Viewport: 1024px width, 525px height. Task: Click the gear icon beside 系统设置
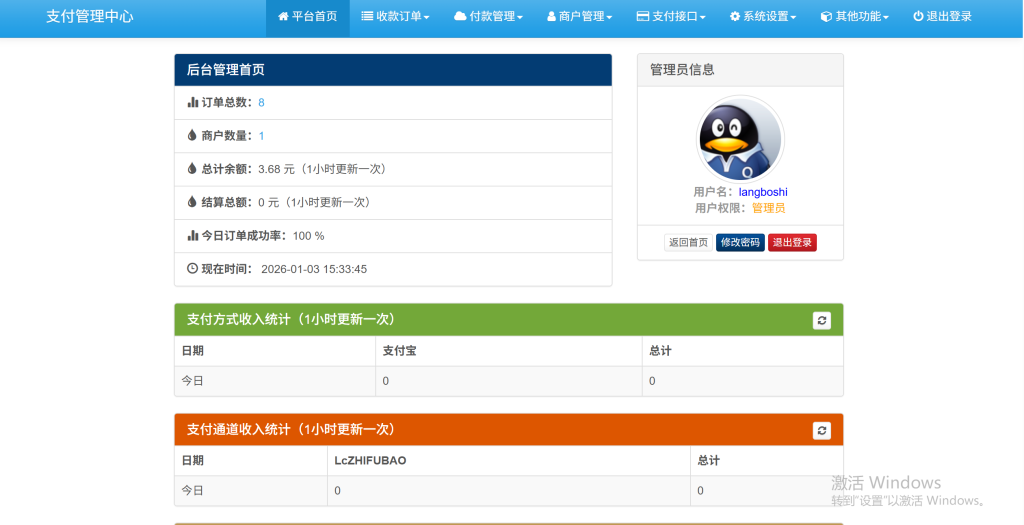735,17
